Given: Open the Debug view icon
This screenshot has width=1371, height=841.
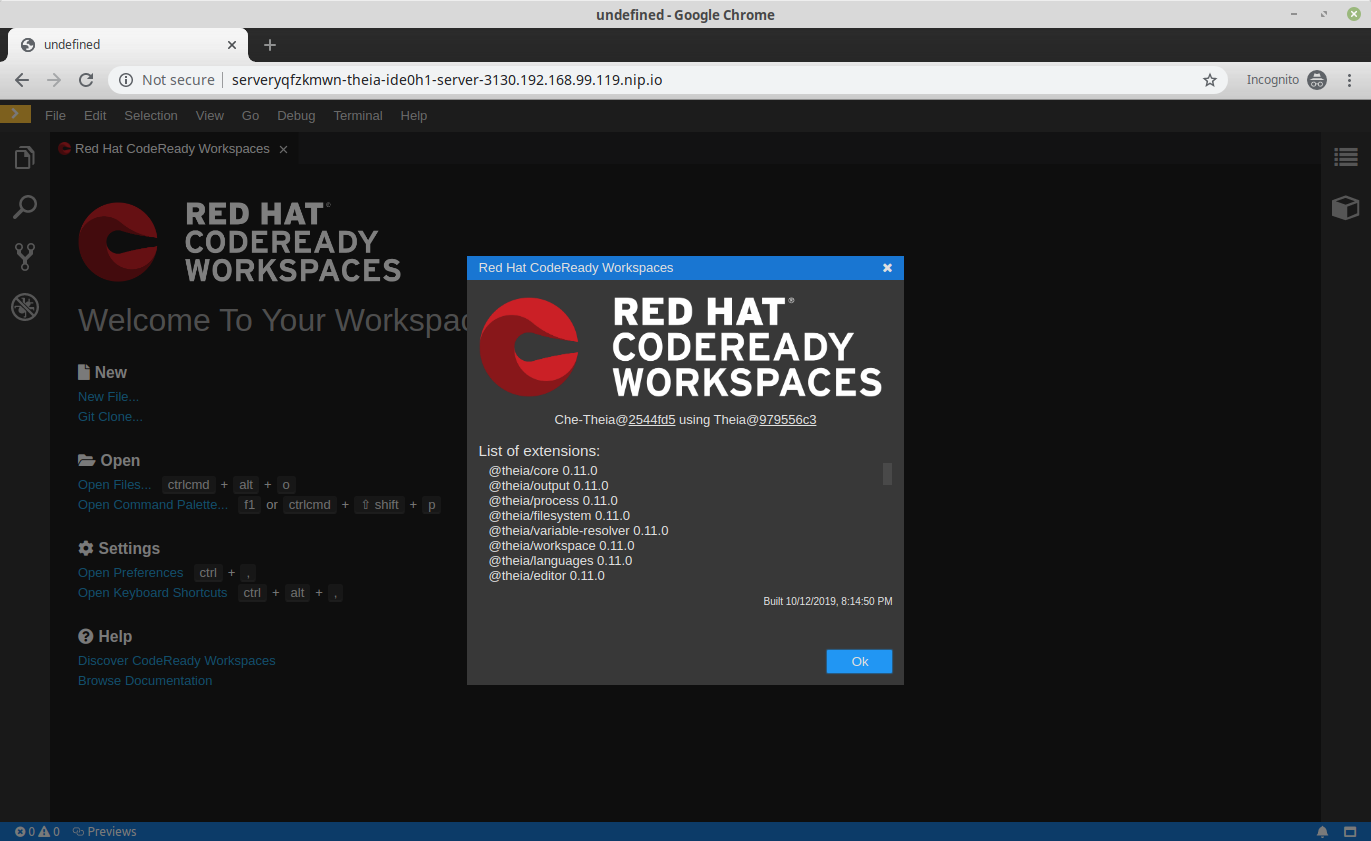Looking at the screenshot, I should click(x=24, y=307).
